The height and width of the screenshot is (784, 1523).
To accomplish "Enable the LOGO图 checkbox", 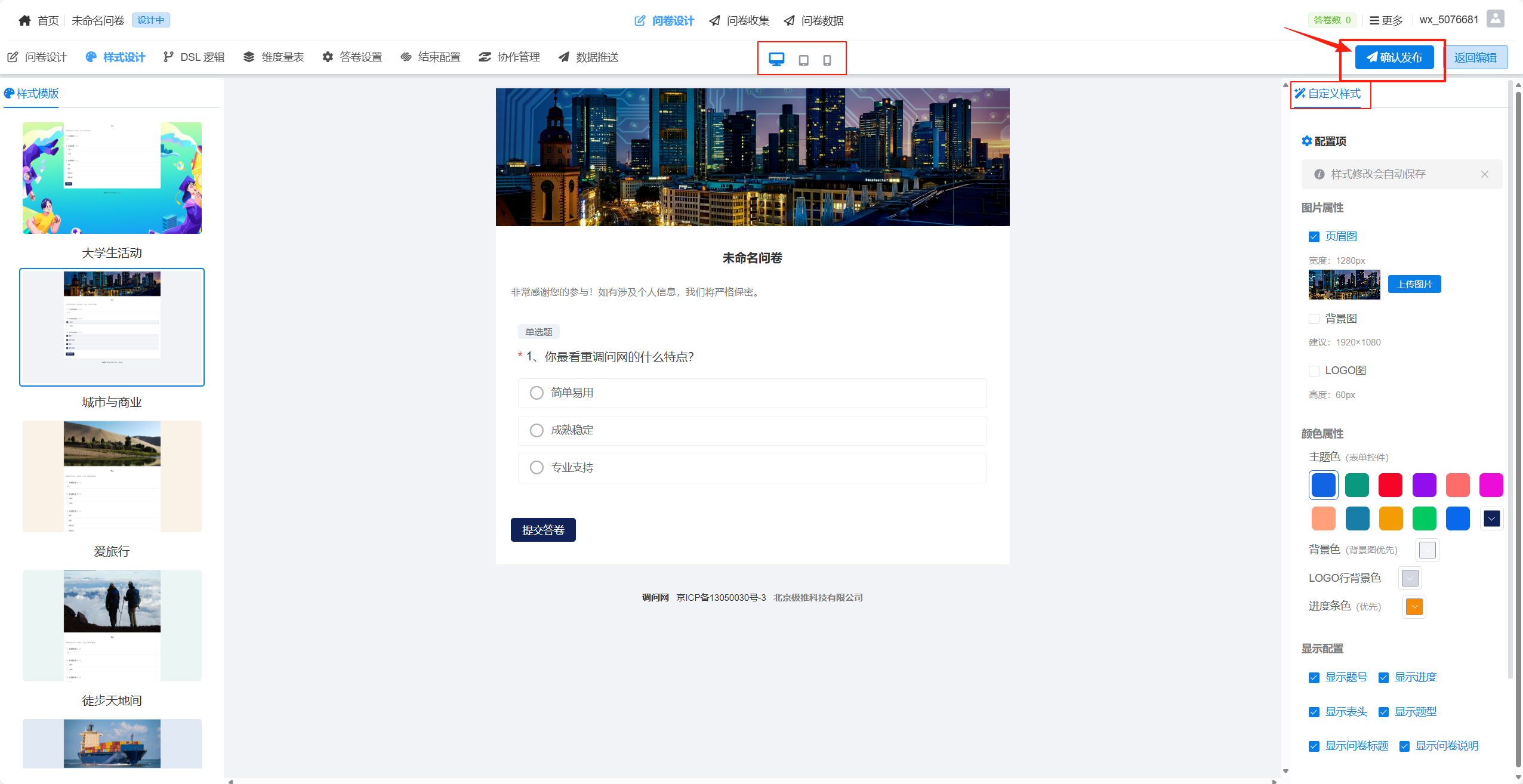I will (x=1314, y=371).
